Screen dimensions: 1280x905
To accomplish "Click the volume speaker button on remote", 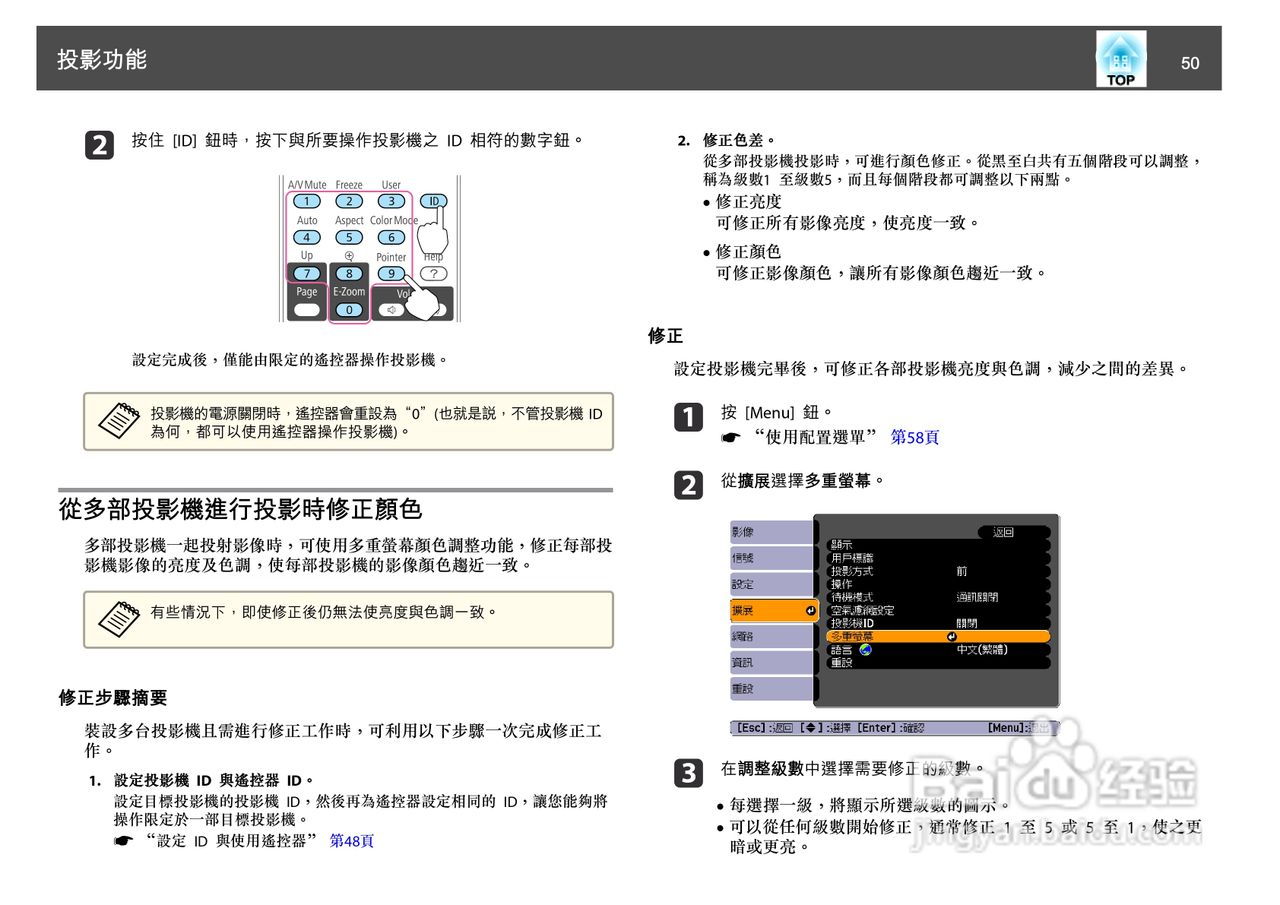I will pyautogui.click(x=392, y=310).
